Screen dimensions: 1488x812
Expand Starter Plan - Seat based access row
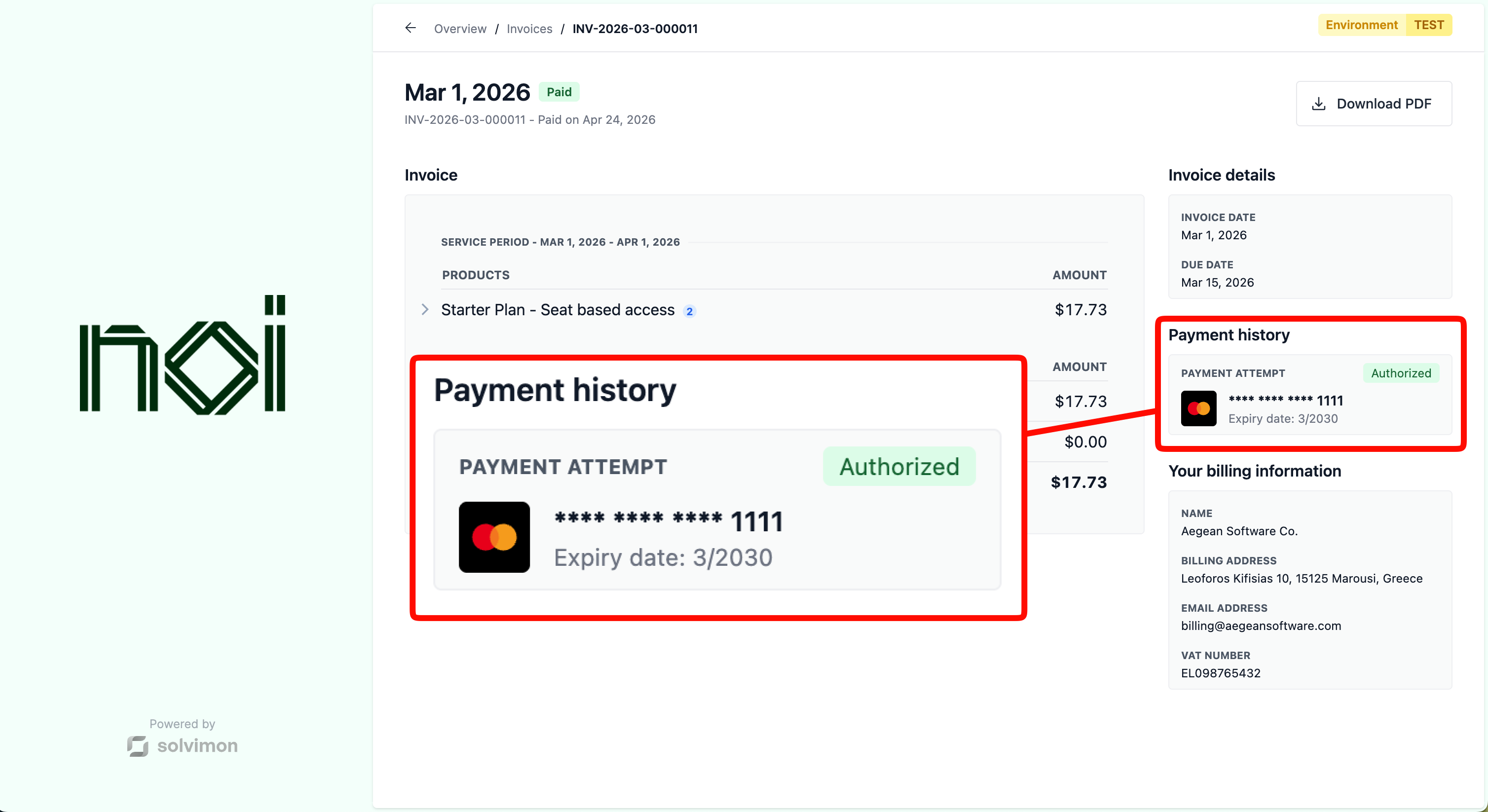[762, 310]
